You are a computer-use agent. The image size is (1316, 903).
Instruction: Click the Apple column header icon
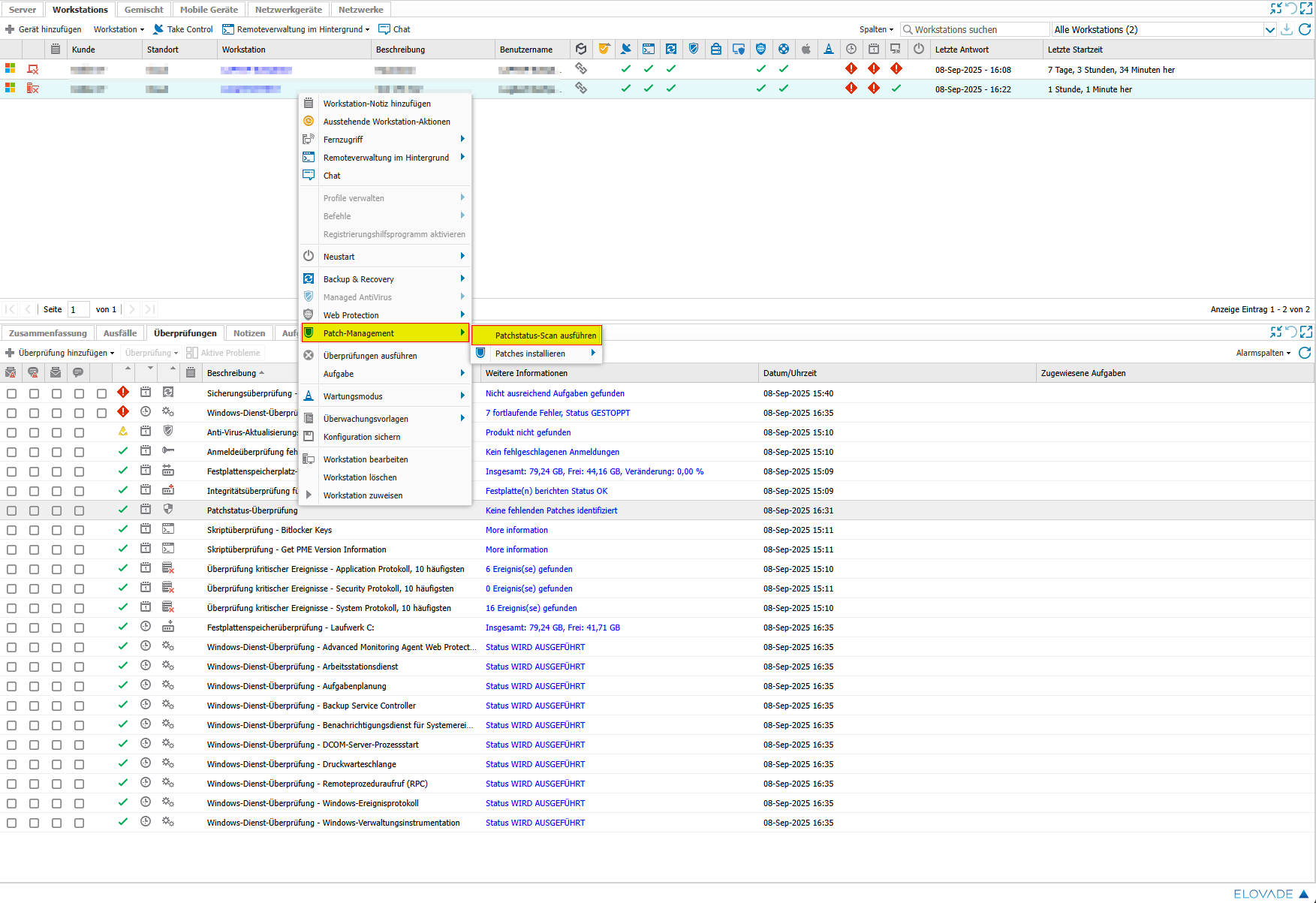[x=806, y=50]
